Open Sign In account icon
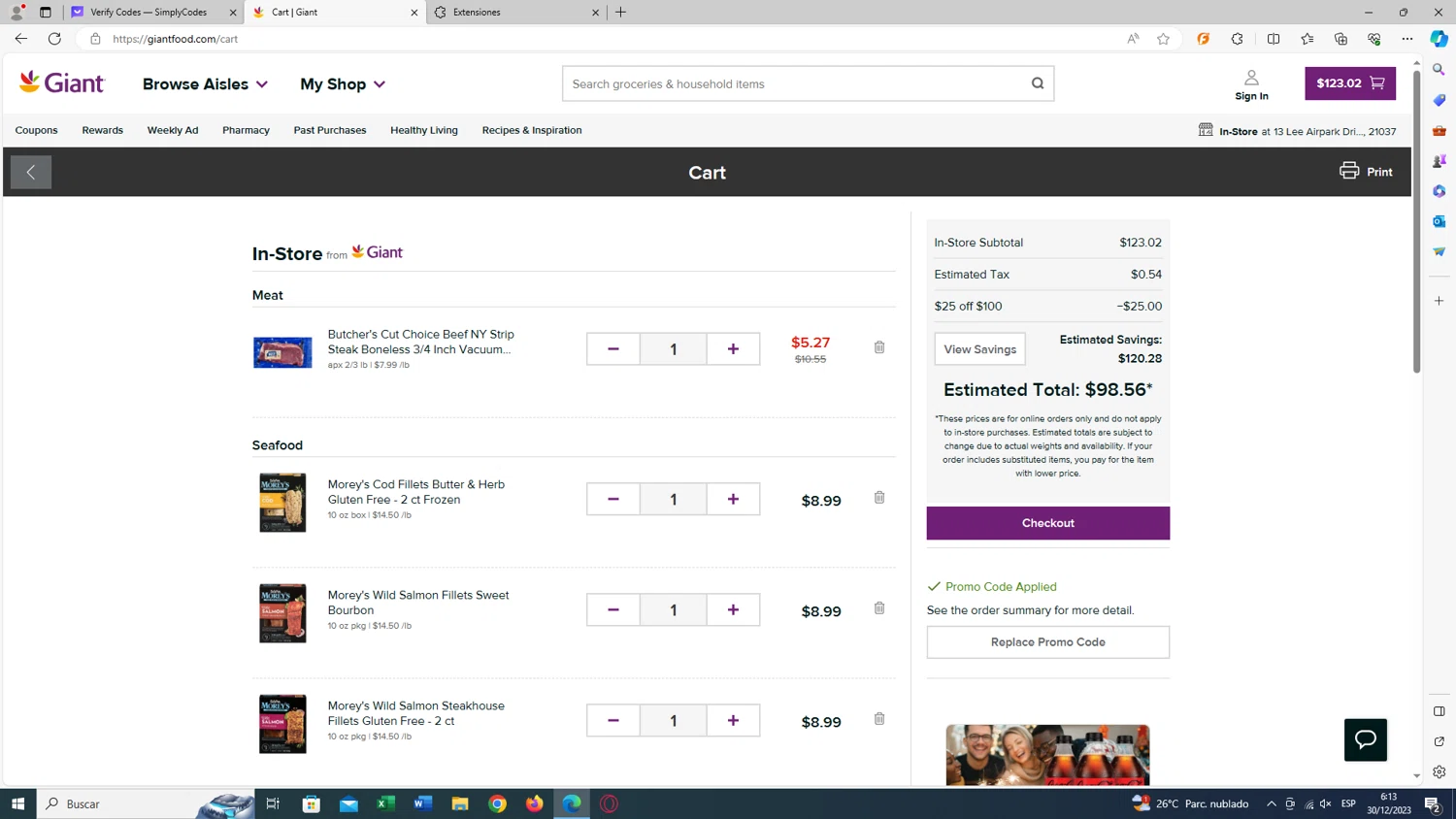Viewport: 1456px width, 819px height. tap(1251, 84)
